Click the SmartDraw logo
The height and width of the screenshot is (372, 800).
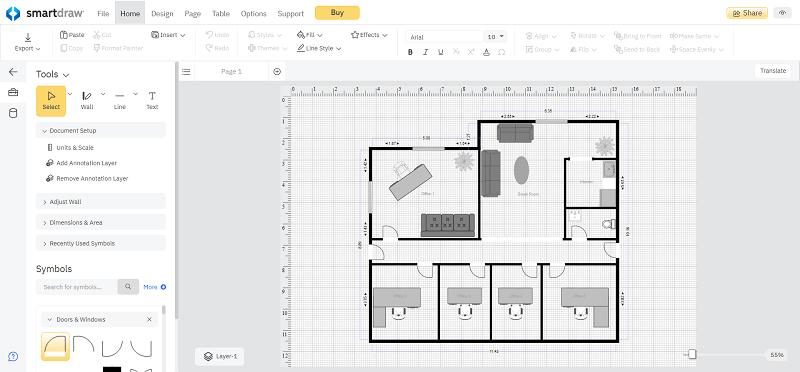(45, 13)
